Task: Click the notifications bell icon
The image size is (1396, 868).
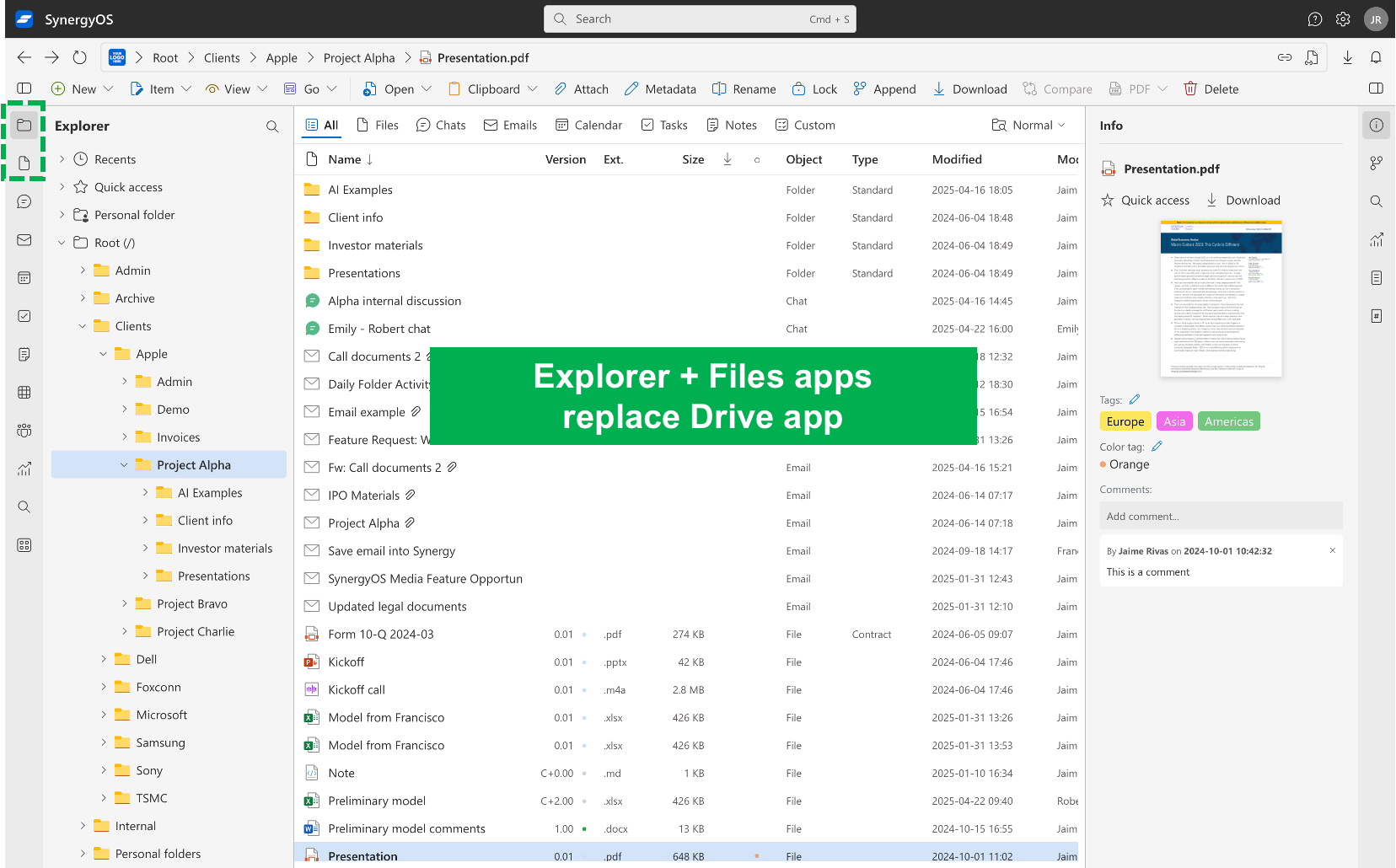Action: (1376, 57)
